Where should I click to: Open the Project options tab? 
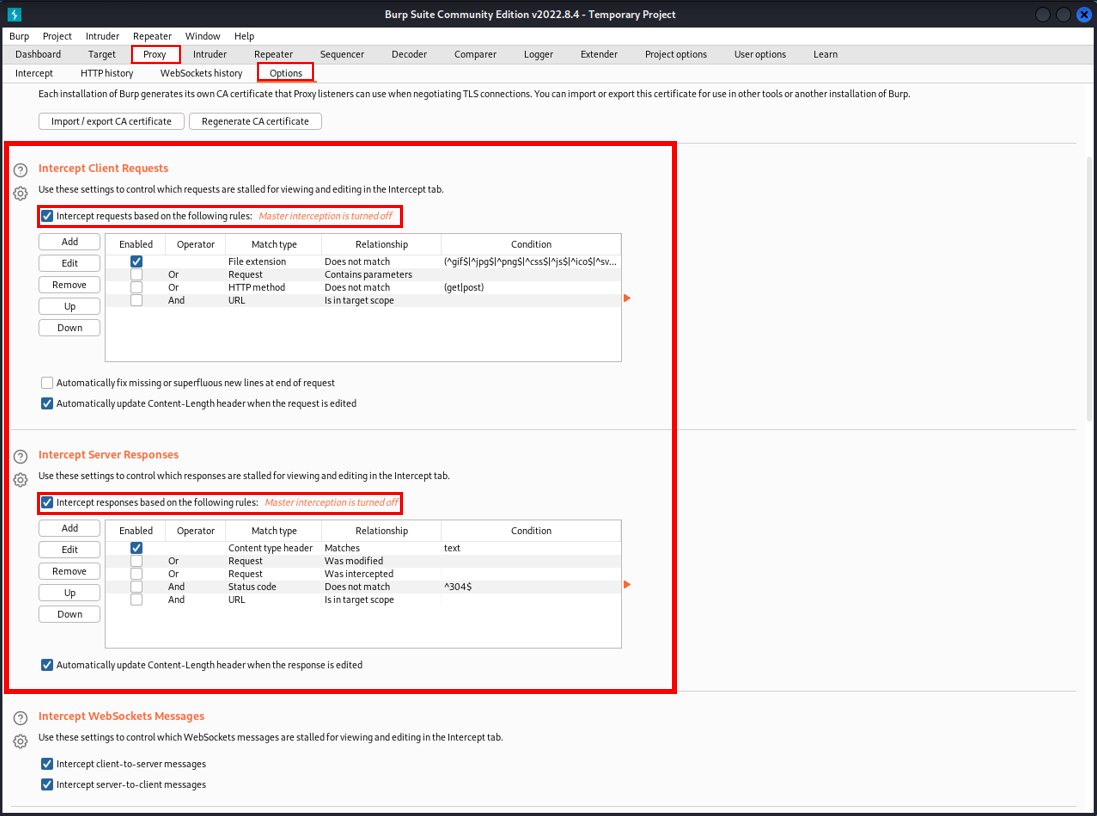click(676, 54)
